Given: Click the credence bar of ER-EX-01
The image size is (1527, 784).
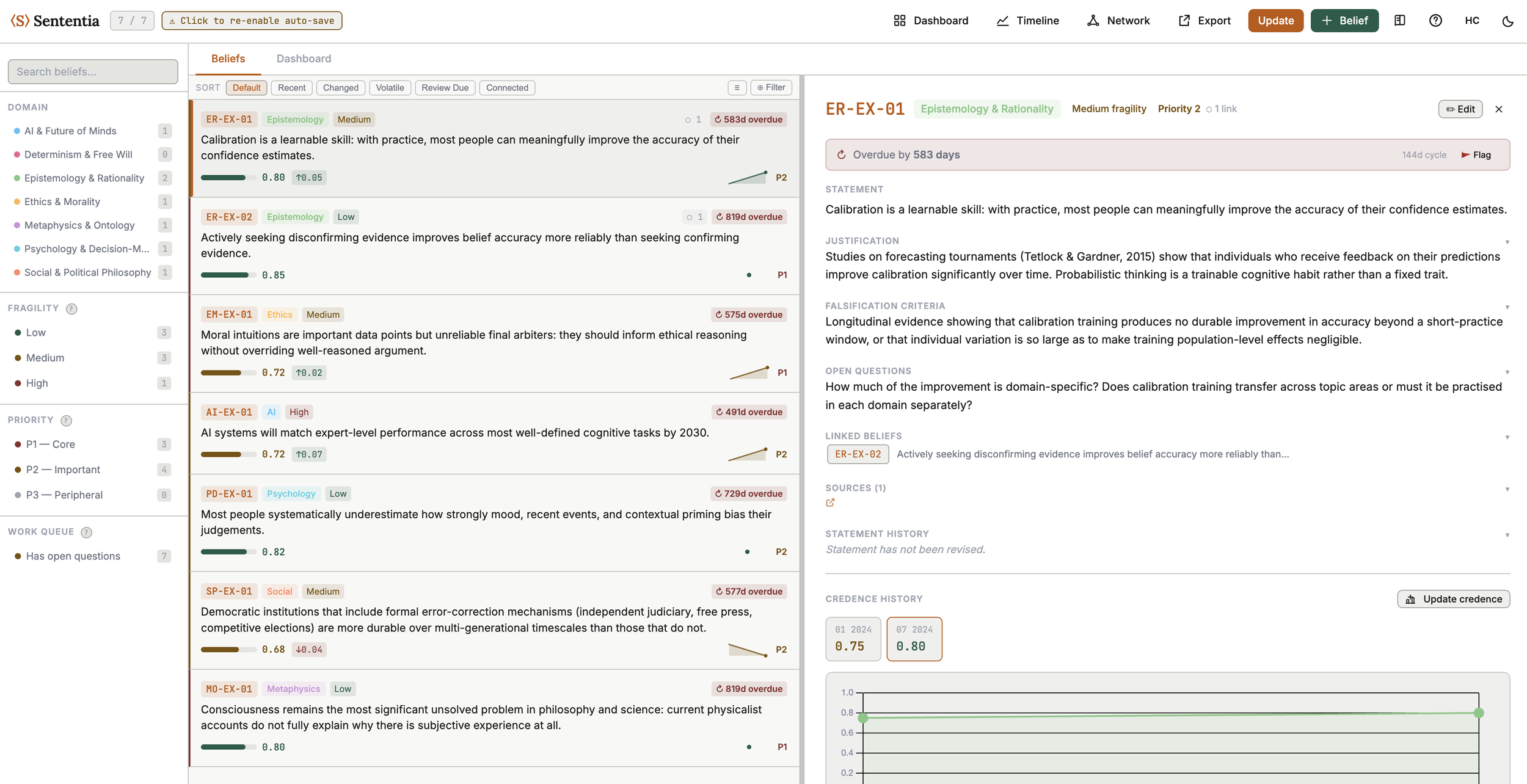Looking at the screenshot, I should point(228,178).
